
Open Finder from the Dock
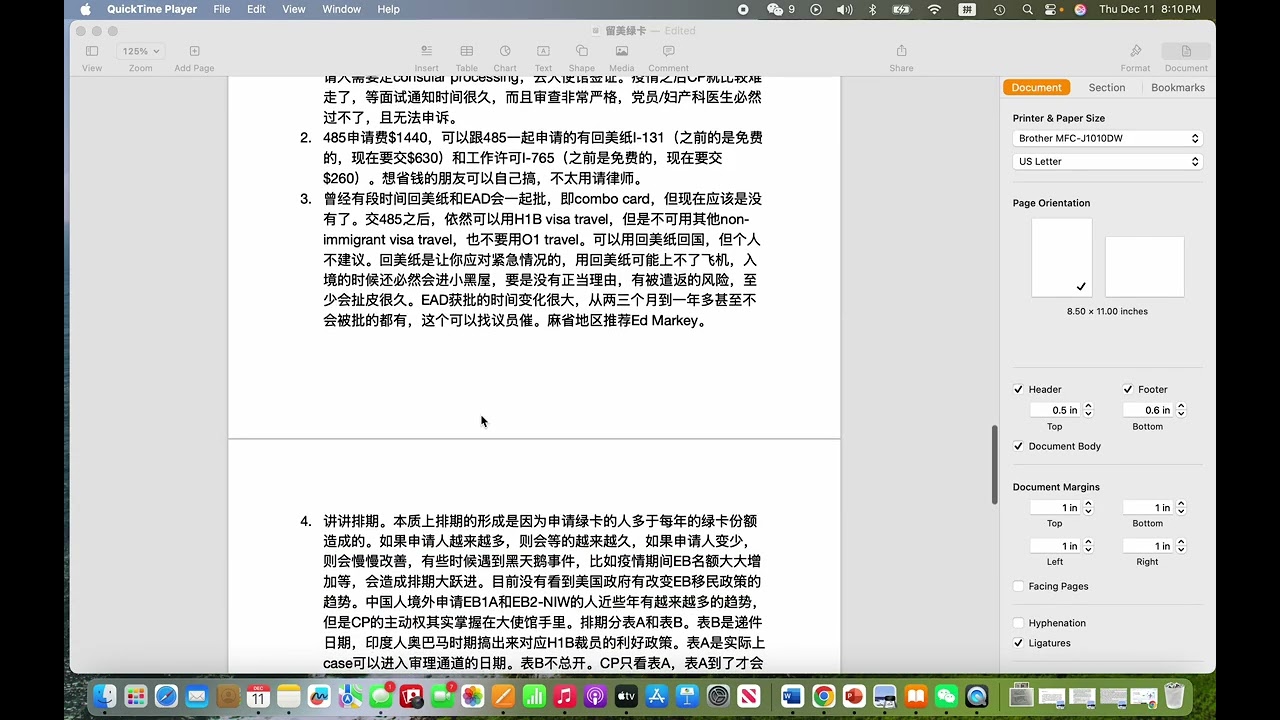(x=105, y=696)
